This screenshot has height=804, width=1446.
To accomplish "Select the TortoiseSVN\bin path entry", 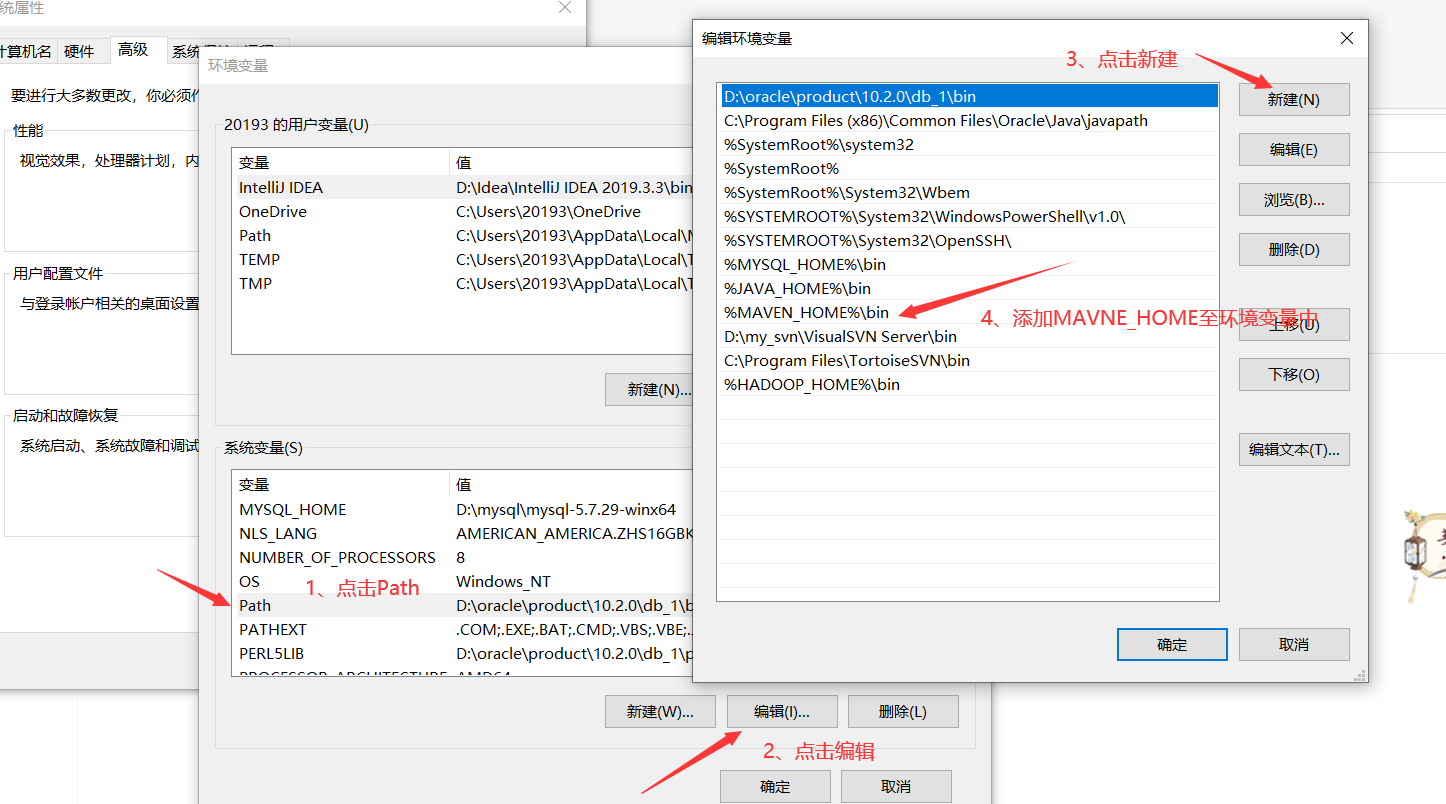I will [x=968, y=361].
